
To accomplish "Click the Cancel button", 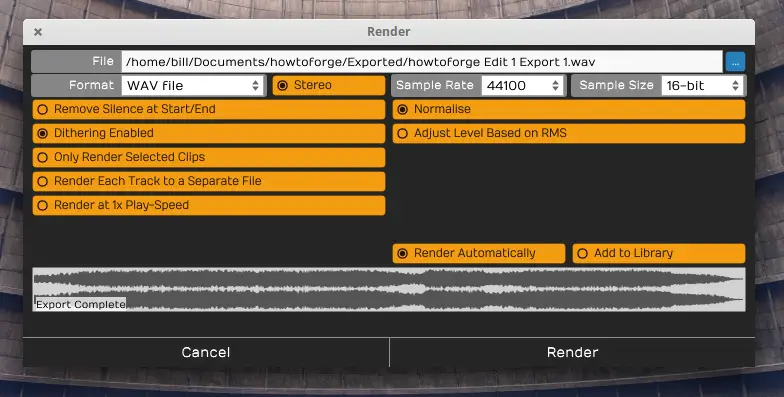I will click(x=206, y=352).
